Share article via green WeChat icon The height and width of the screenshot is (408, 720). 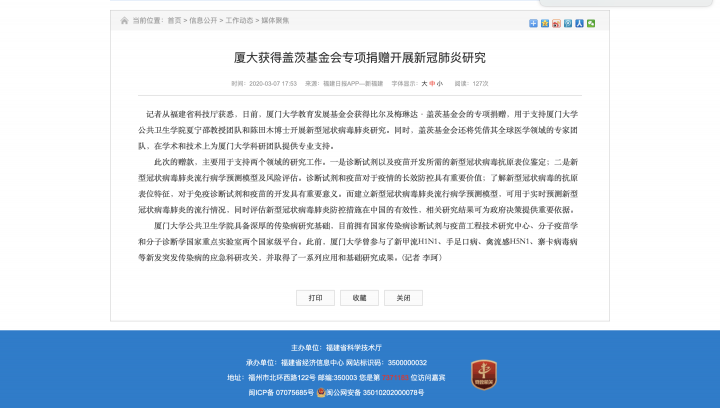591,23
